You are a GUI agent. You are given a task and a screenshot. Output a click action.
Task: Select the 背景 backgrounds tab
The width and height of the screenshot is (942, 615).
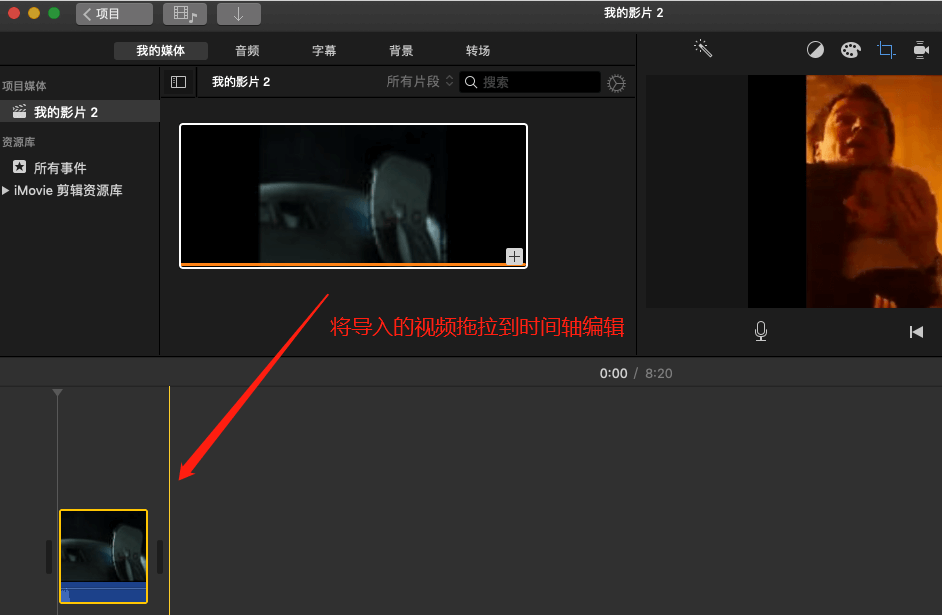(401, 50)
